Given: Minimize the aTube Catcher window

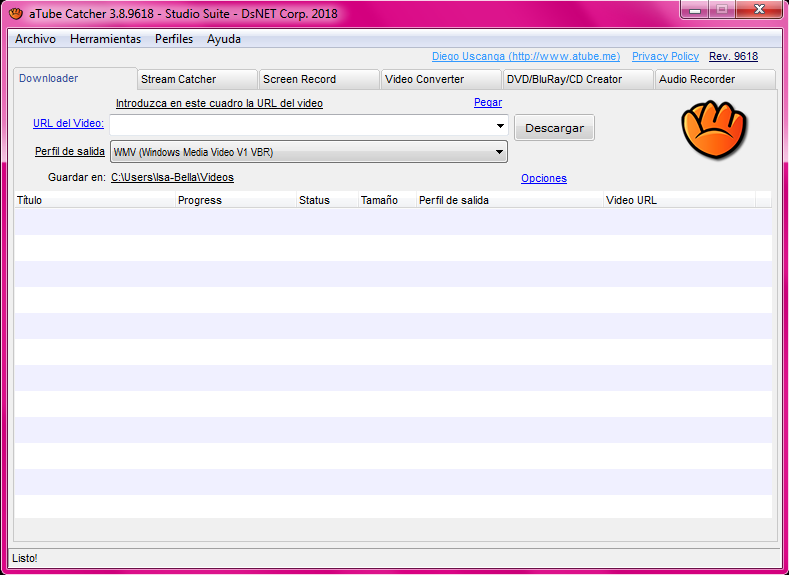Looking at the screenshot, I should pos(696,10).
